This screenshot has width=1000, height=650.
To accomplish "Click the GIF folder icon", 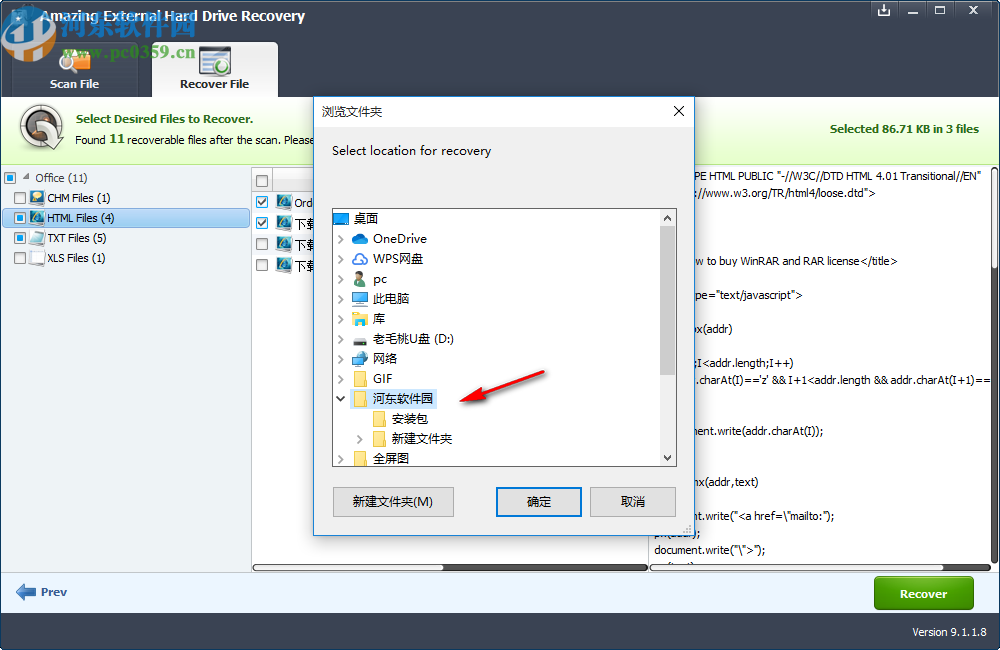I will (x=360, y=379).
